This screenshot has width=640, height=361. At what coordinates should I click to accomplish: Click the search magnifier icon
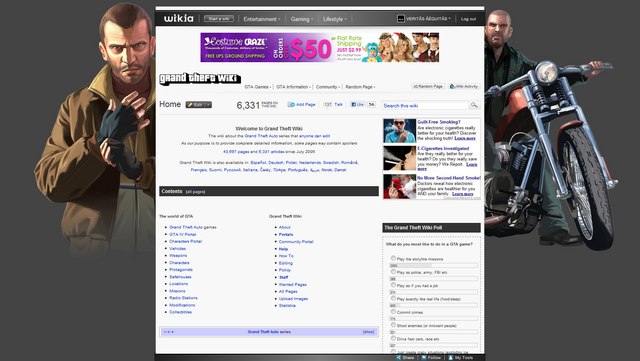[474, 105]
